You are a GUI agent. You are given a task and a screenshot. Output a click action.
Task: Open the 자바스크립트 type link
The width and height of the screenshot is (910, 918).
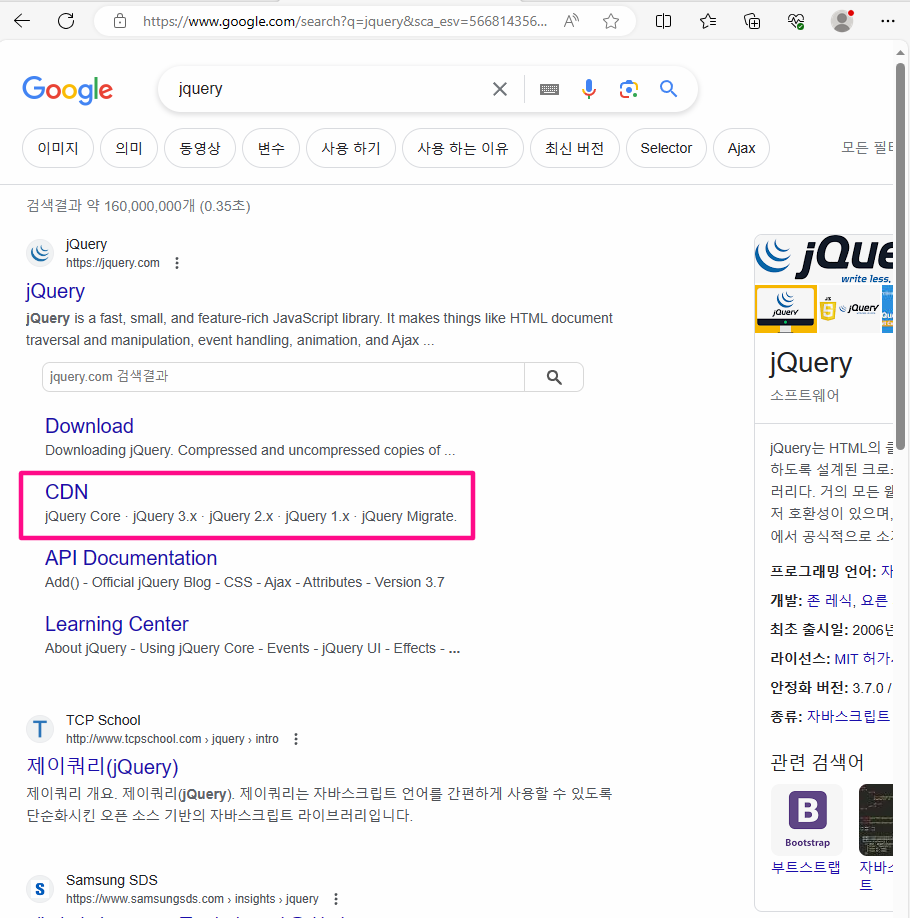coord(848,716)
